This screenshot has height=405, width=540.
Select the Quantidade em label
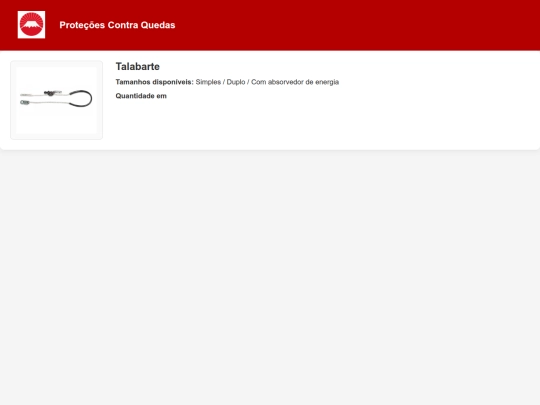click(x=141, y=96)
